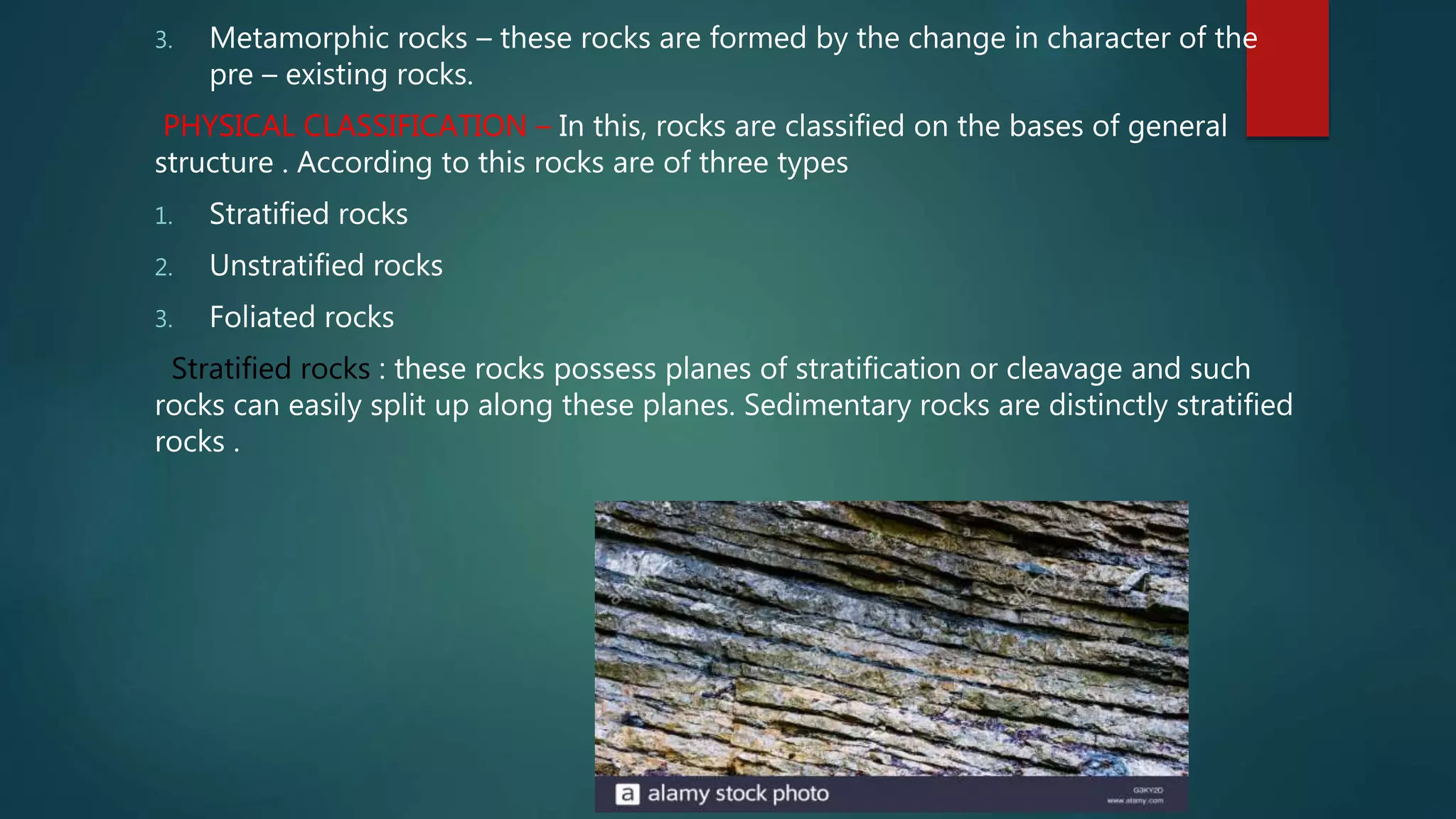Click the www.alamy.com text in photo

1135,801
